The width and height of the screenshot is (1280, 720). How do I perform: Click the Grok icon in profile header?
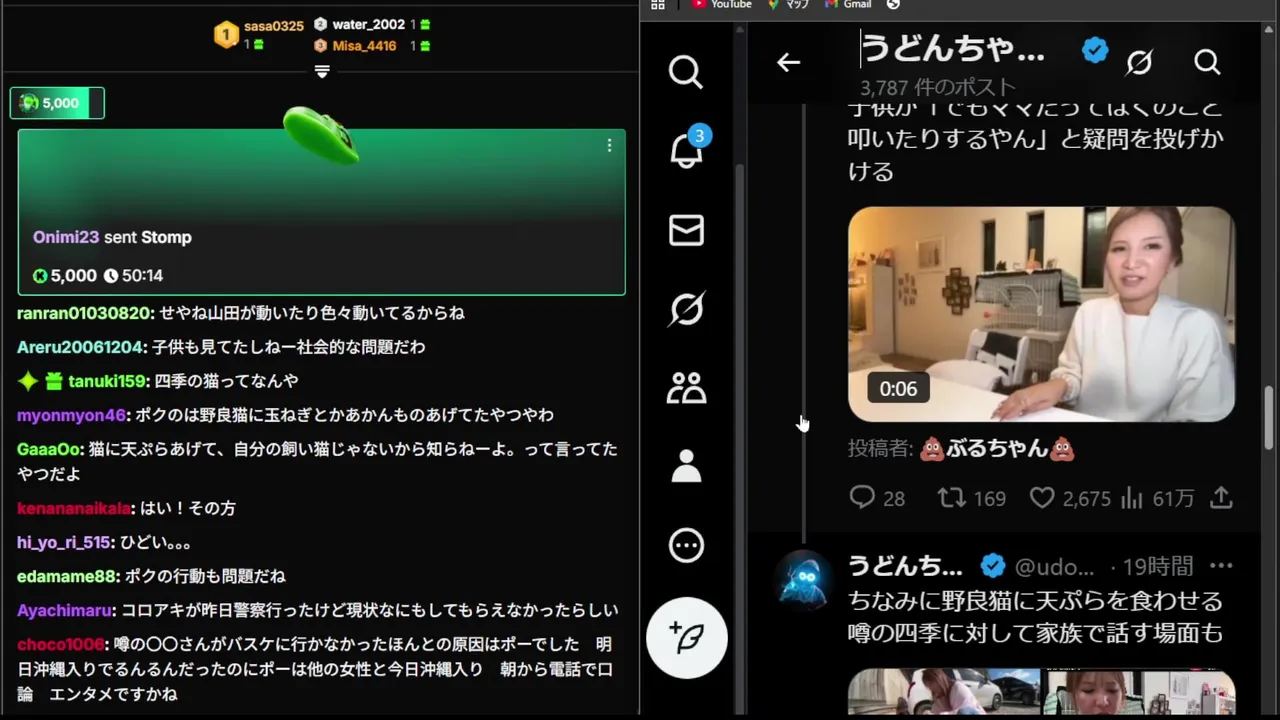tap(1139, 62)
